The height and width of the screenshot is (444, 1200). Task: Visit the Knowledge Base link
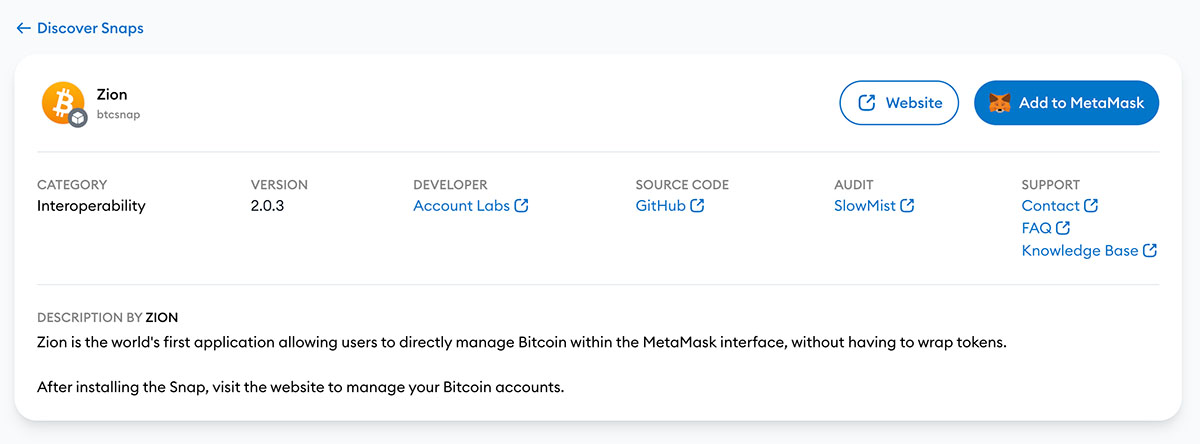(x=1080, y=251)
